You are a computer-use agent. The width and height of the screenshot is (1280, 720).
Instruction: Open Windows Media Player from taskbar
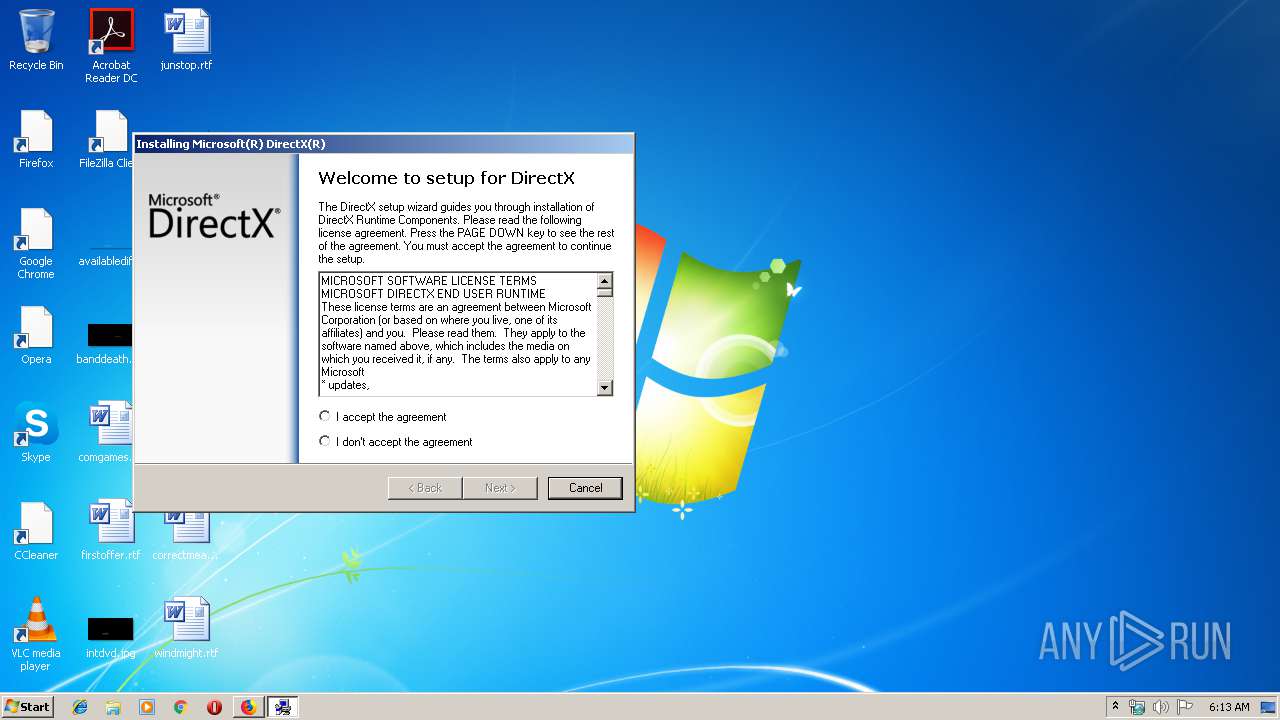point(147,707)
